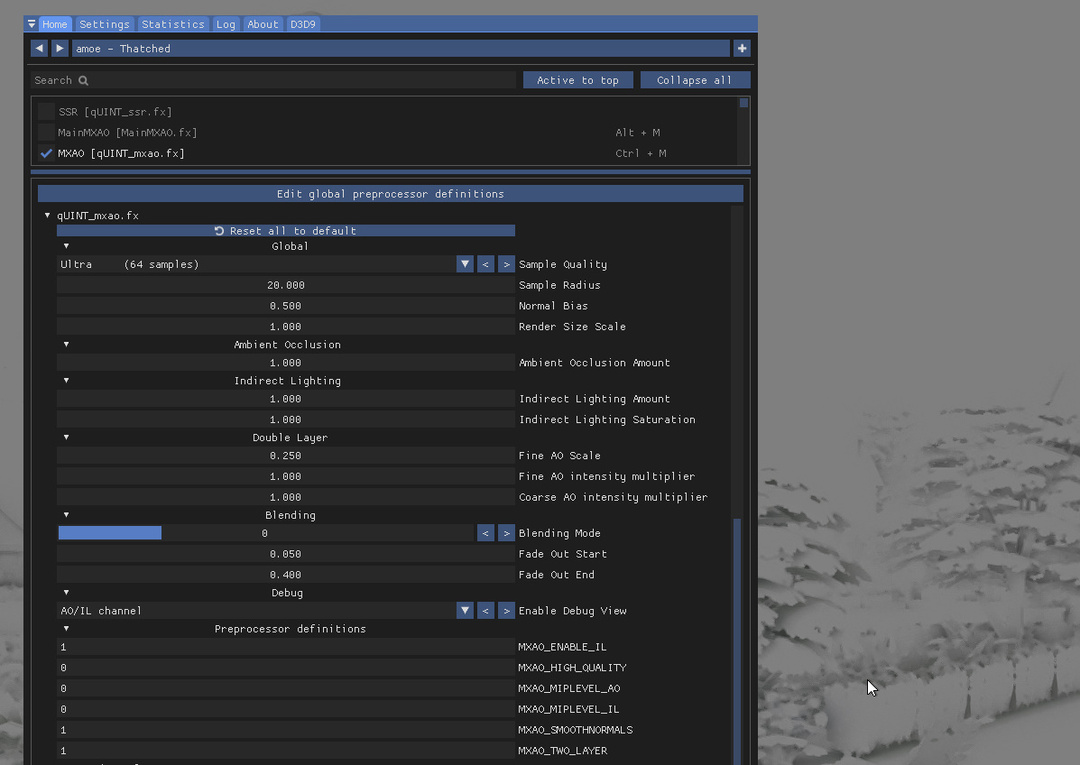The image size is (1080, 765).
Task: Add a new preset with plus button
Action: (x=742, y=48)
